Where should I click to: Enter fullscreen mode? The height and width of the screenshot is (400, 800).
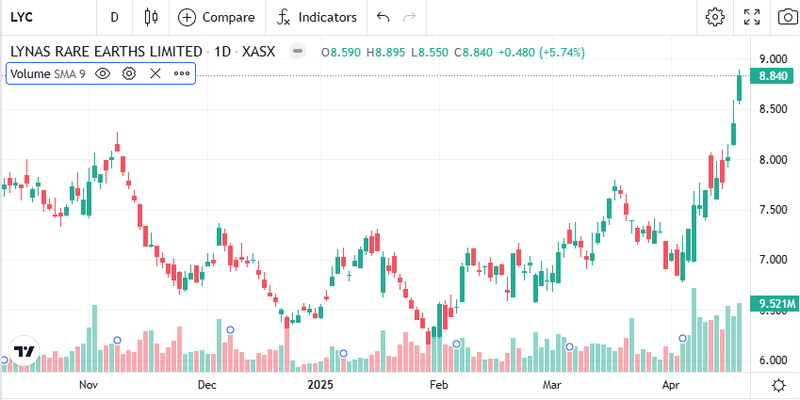tap(752, 17)
